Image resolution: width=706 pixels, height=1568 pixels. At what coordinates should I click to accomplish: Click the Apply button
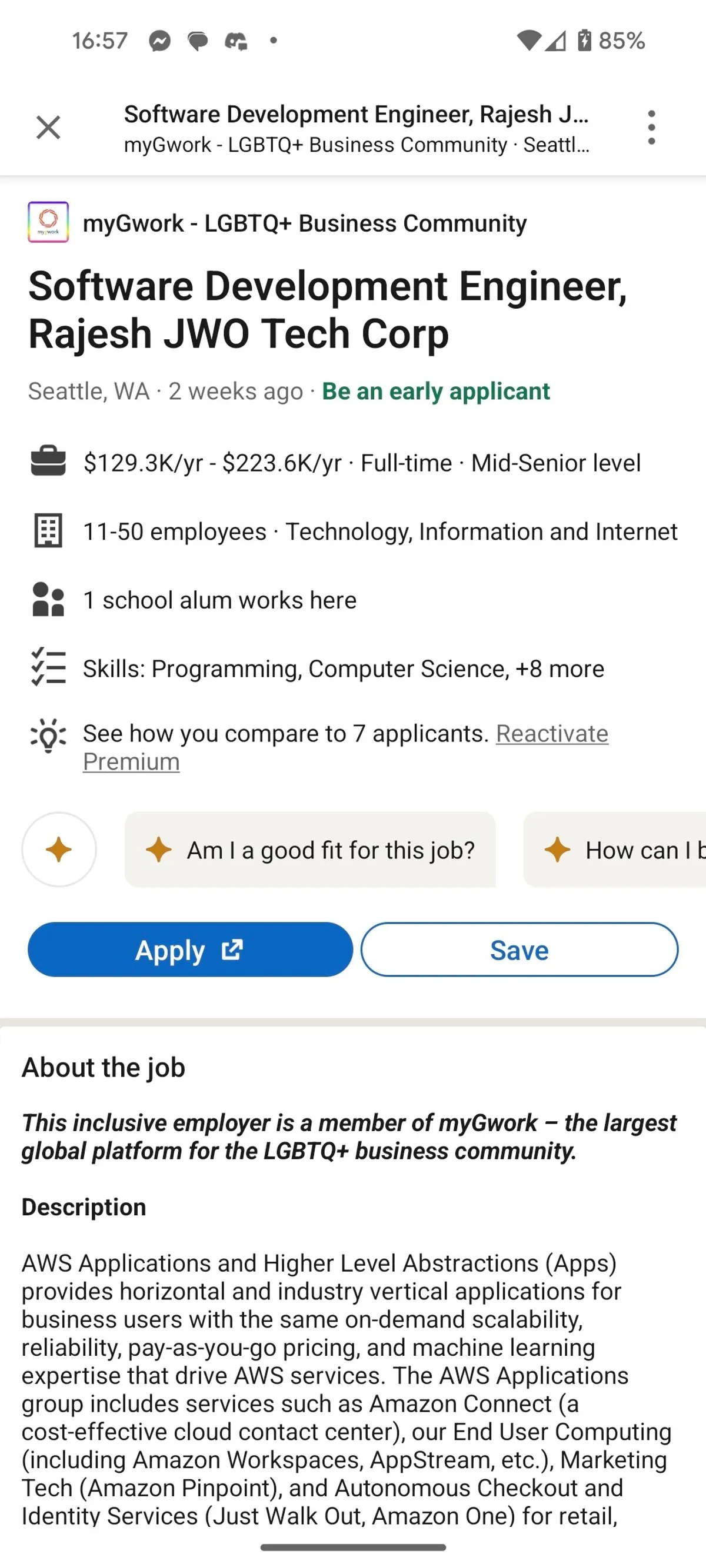pyautogui.click(x=190, y=950)
